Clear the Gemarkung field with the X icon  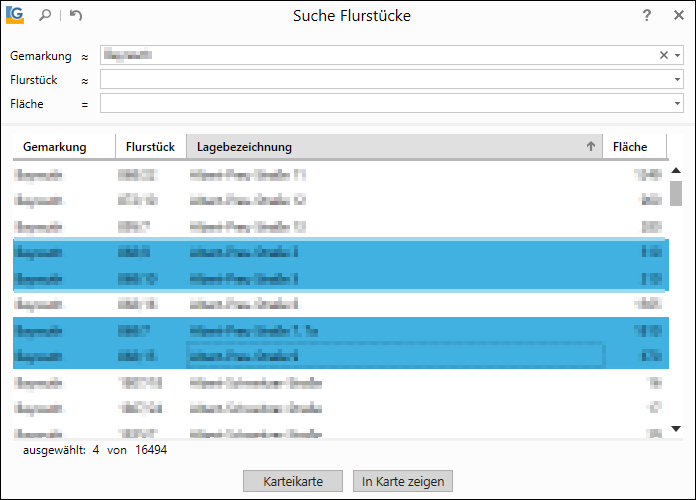click(664, 55)
